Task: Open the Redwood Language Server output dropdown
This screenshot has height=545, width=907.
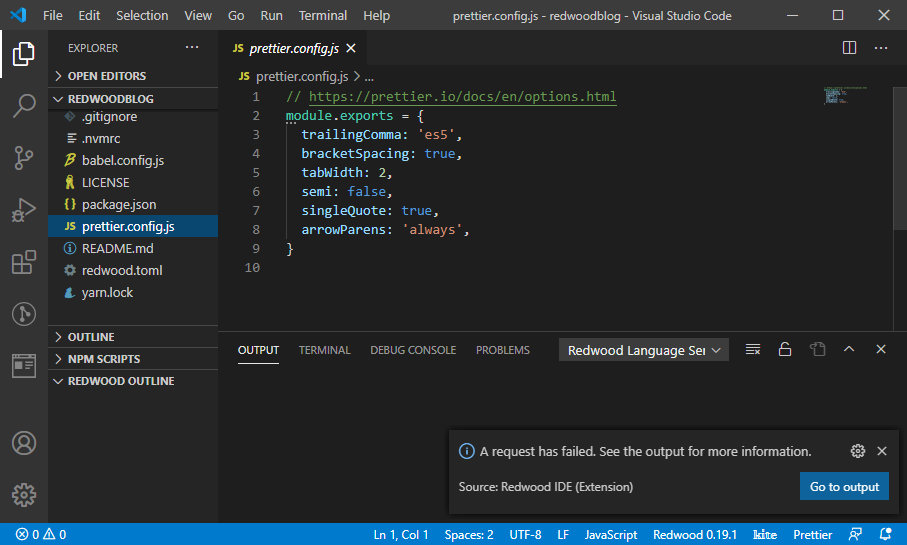Action: 643,350
